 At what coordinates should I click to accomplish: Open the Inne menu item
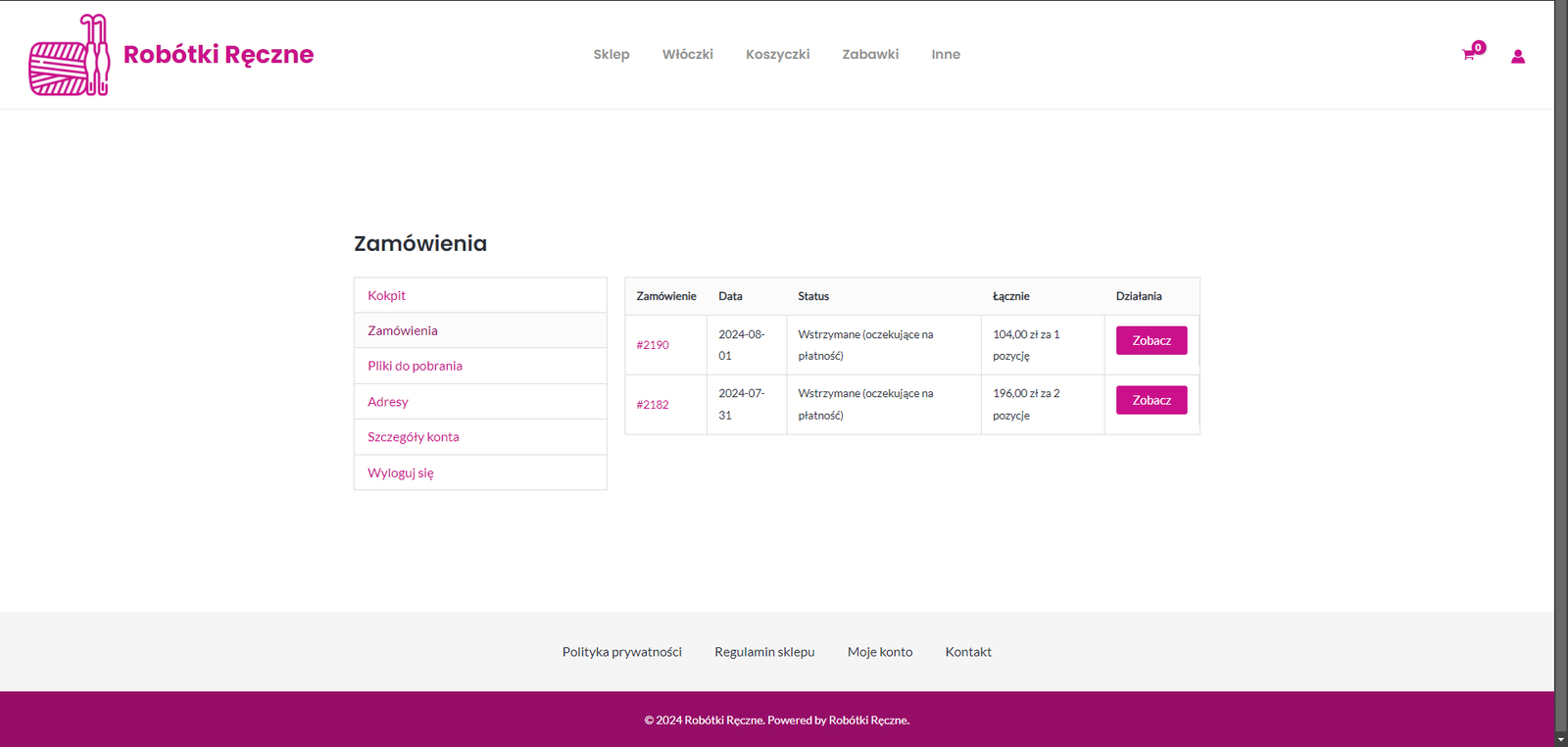pos(945,55)
